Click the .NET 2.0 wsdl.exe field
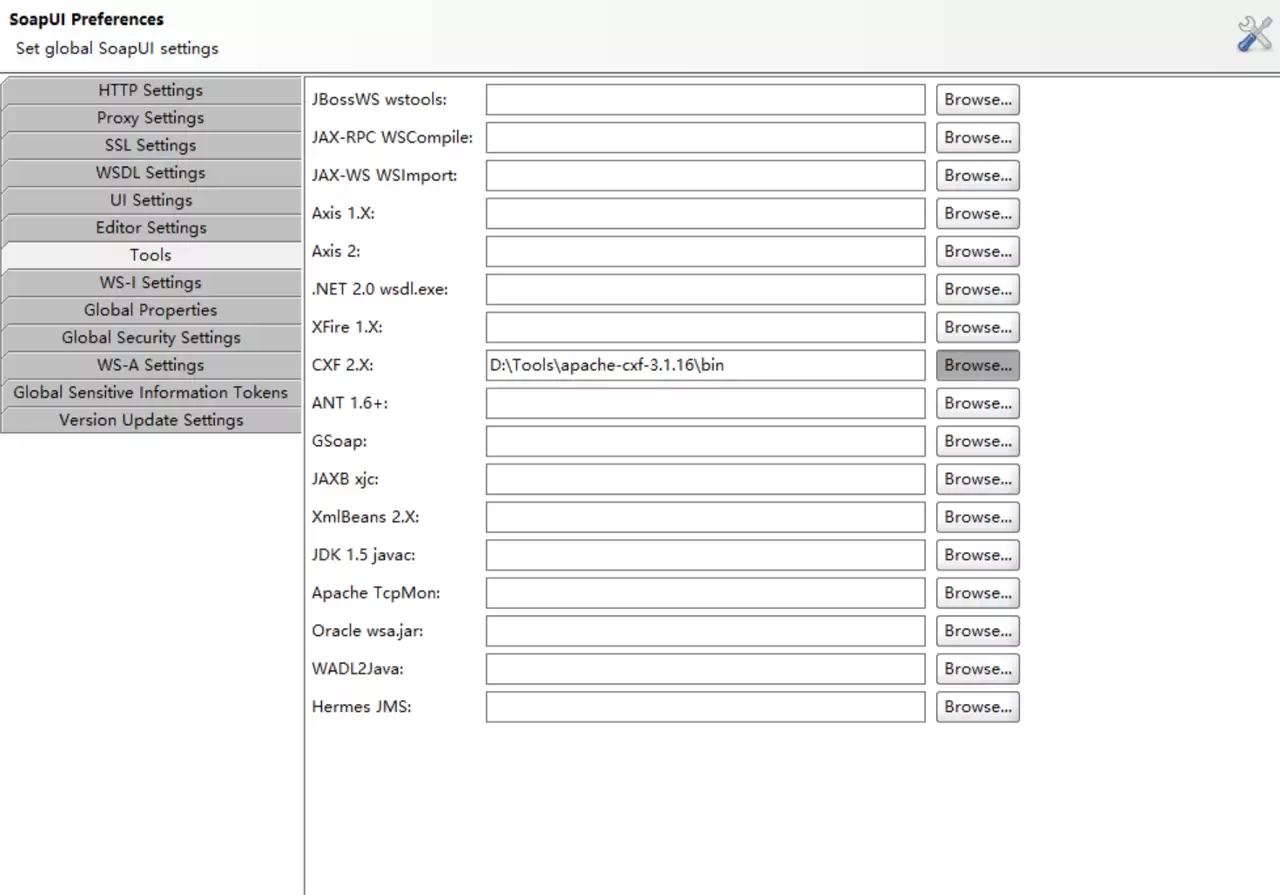This screenshot has width=1280, height=895. pyautogui.click(x=706, y=289)
